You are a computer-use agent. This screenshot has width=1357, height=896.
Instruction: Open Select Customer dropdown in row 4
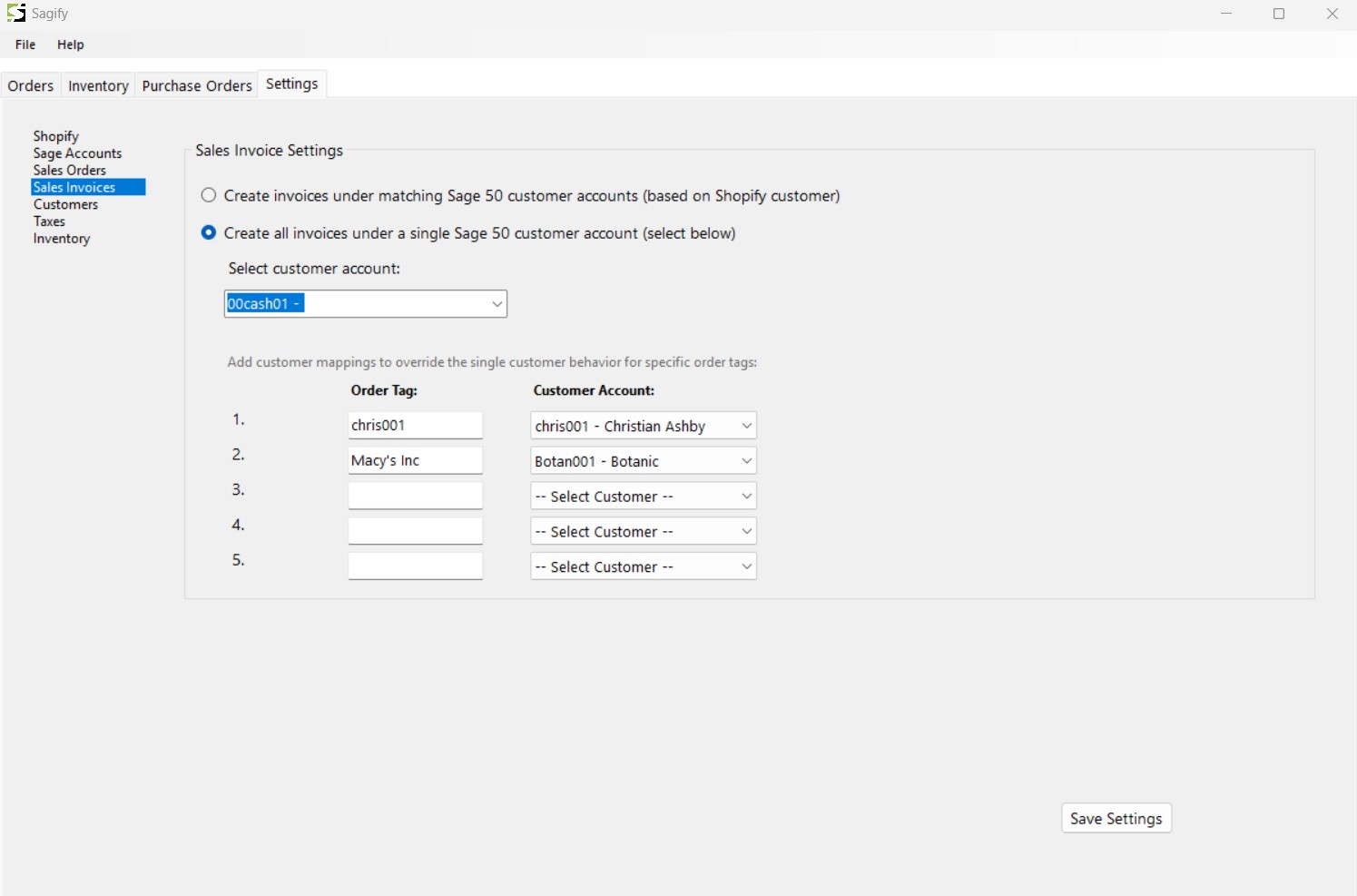pyautogui.click(x=644, y=532)
